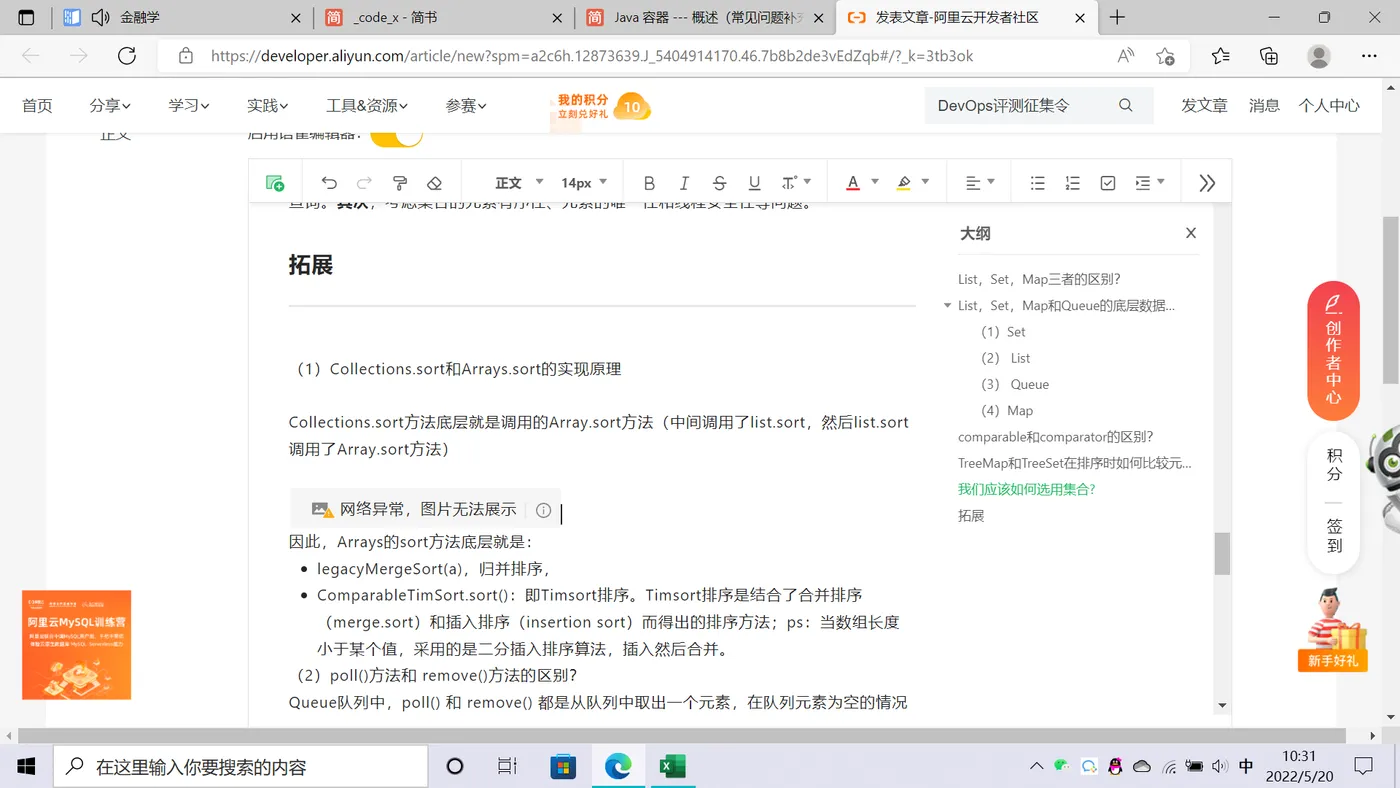Apply the red font color
The image size is (1400, 788).
pos(853,183)
